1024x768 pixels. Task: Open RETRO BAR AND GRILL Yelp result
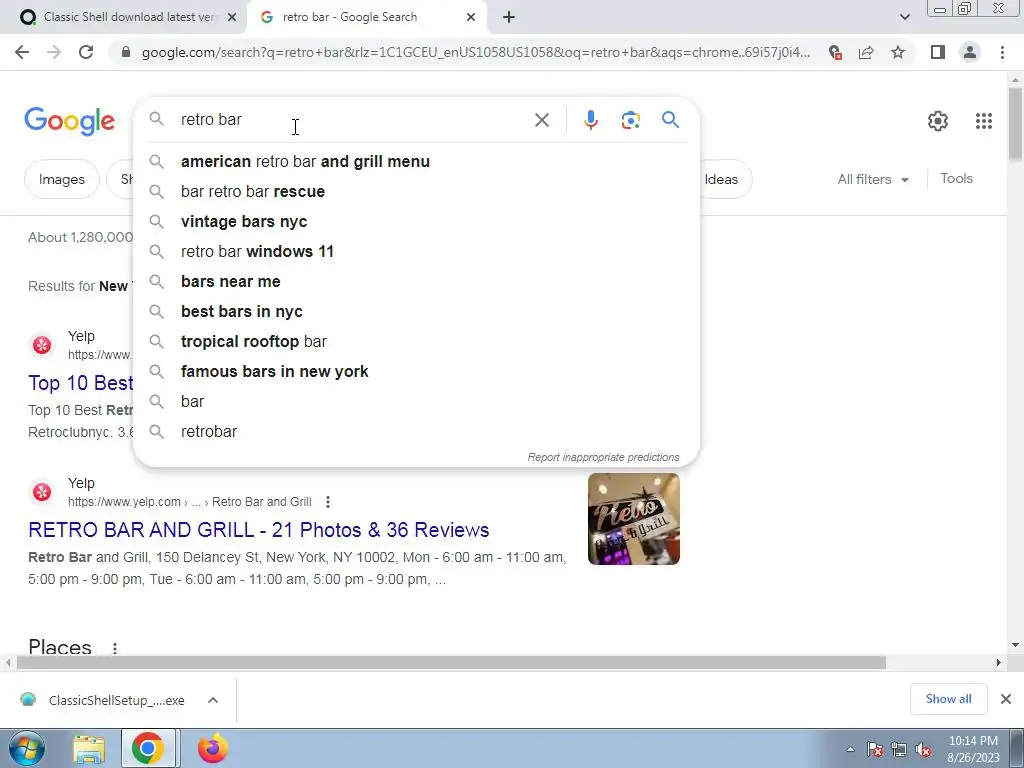point(259,530)
